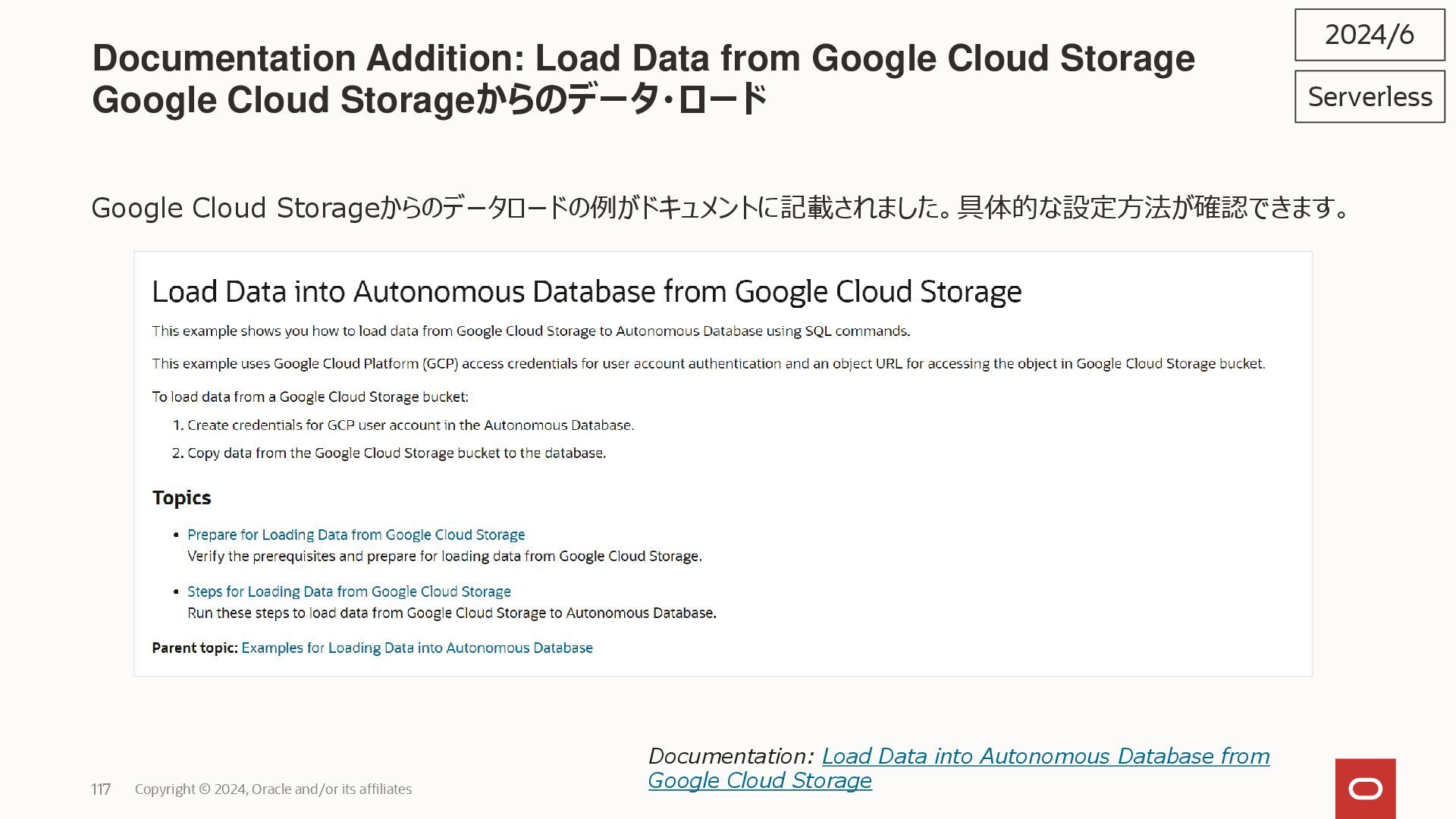Click step 1 'Create credentials for GCP user account'
Viewport: 1456px width, 819px height.
click(410, 425)
